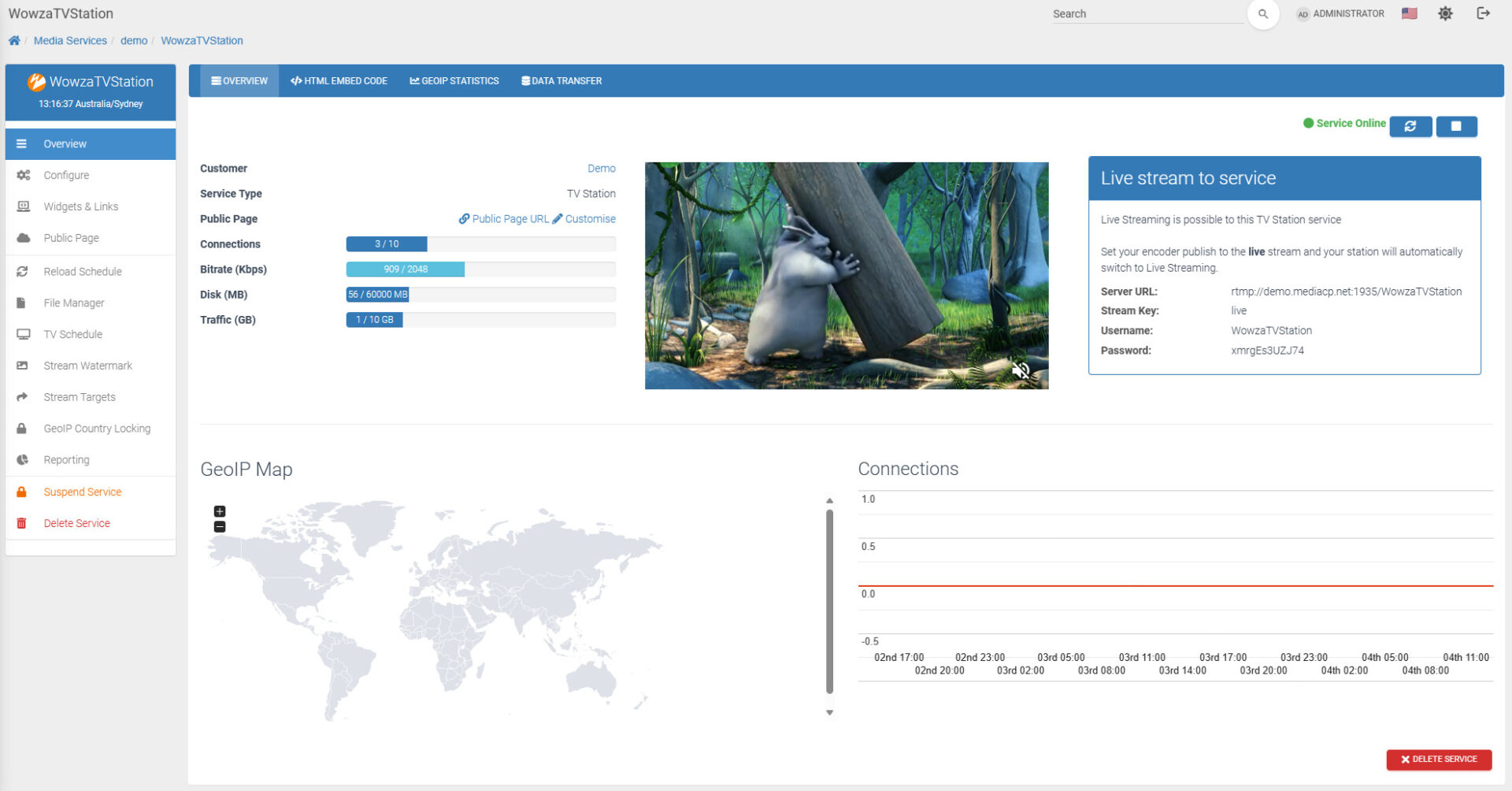This screenshot has height=791, width=1512.
Task: Click the GeoIP Country Locking padlock icon
Action: 22,429
